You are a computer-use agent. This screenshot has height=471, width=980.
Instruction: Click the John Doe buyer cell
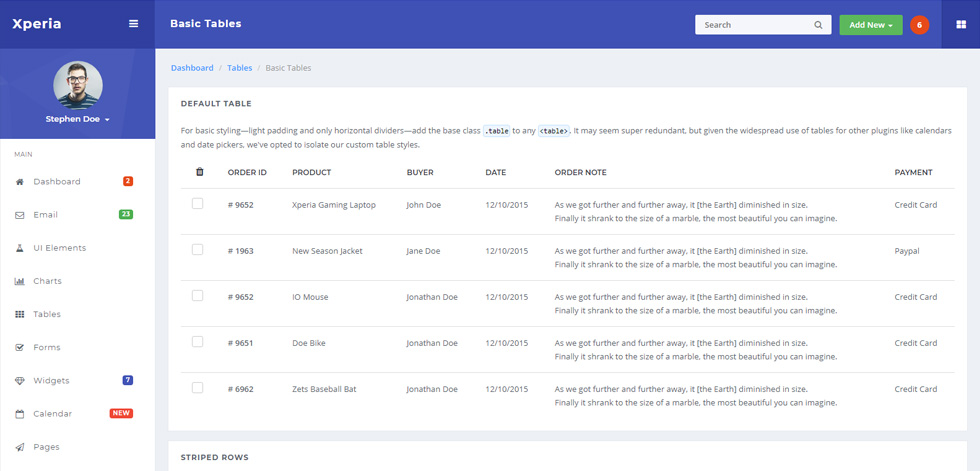tap(424, 205)
